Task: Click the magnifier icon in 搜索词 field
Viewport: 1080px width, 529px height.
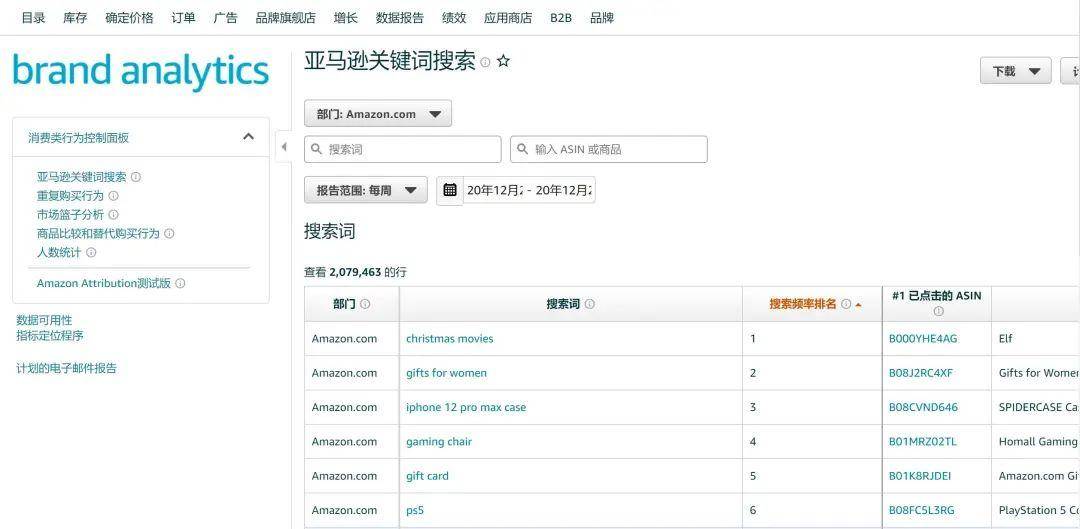Action: click(316, 149)
